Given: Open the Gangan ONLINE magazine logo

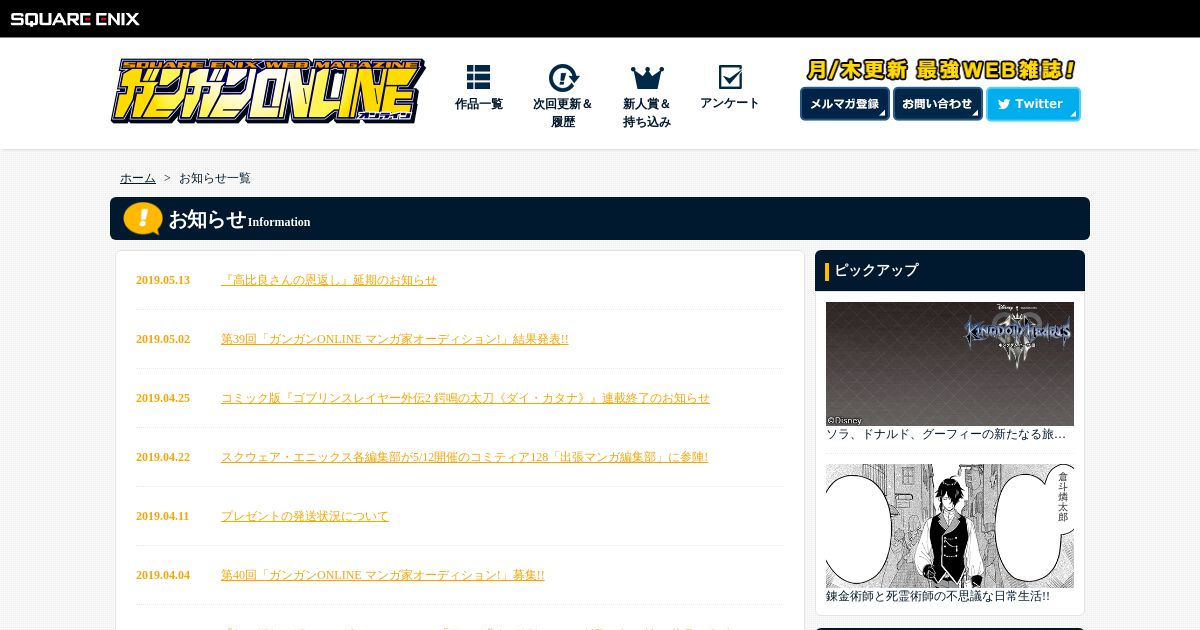Looking at the screenshot, I should [x=268, y=91].
